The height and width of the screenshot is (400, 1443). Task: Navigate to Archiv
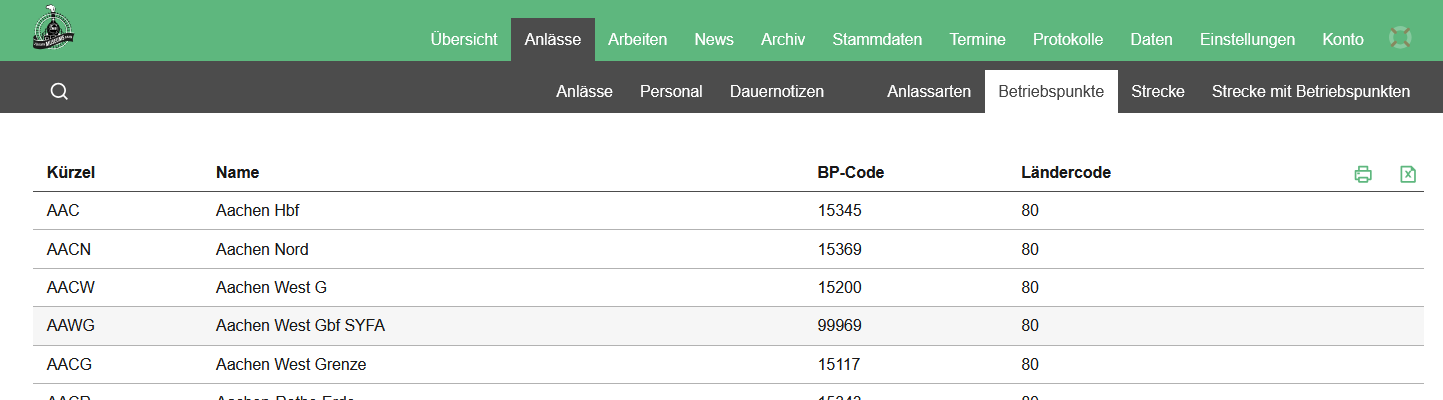coord(783,40)
